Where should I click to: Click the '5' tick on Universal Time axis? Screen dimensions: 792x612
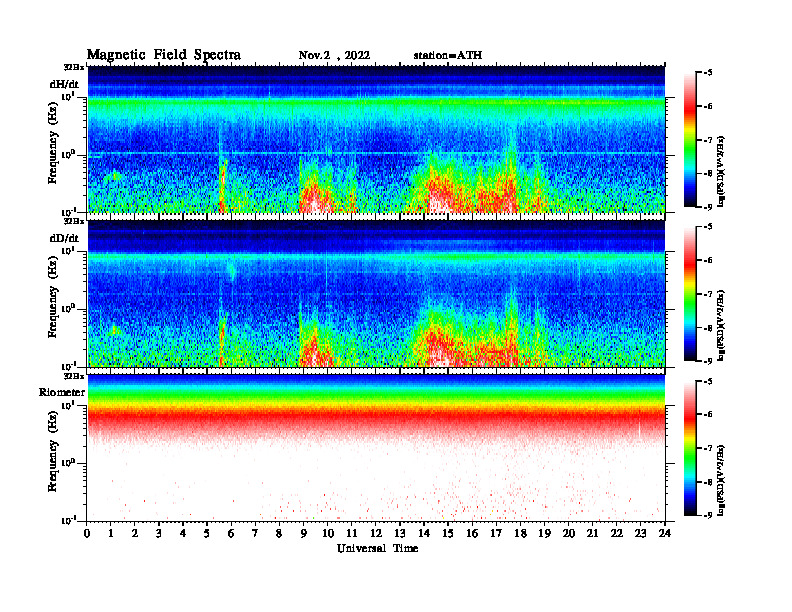pos(207,534)
